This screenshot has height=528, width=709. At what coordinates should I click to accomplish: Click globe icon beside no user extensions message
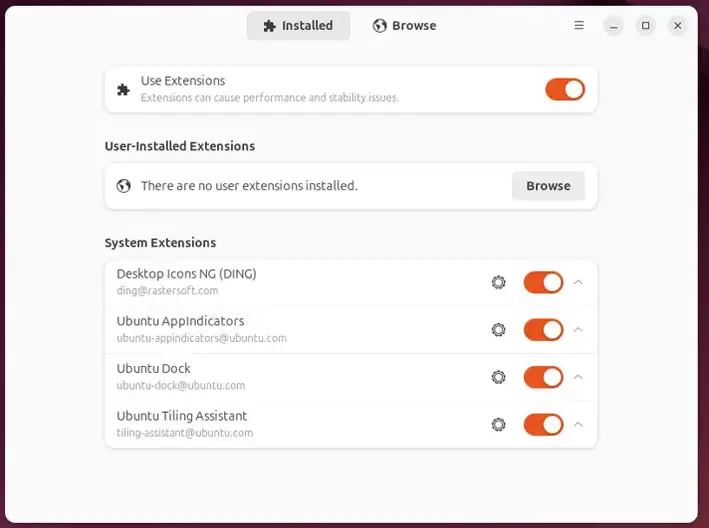pyautogui.click(x=123, y=186)
